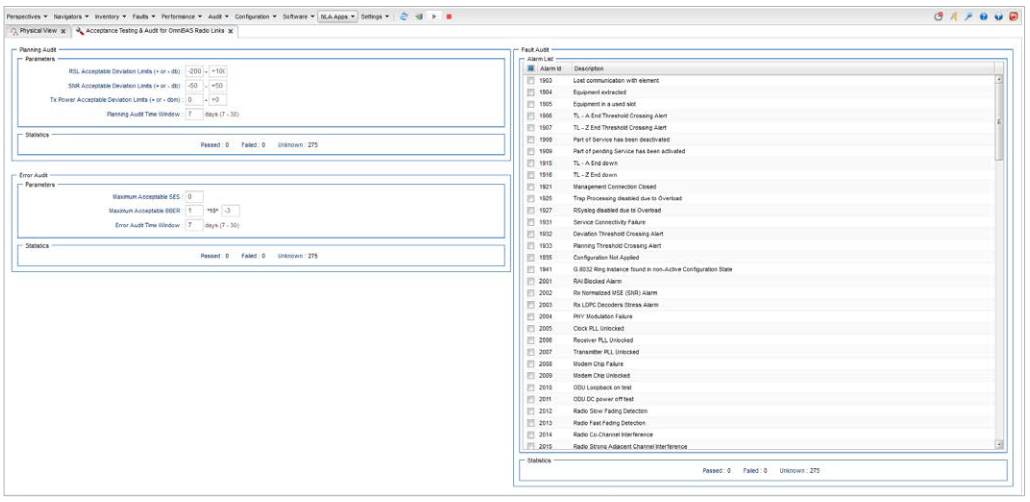Select row Modem Chip Failure
Image resolution: width=1030 pixels, height=502 pixels.
click(760, 363)
